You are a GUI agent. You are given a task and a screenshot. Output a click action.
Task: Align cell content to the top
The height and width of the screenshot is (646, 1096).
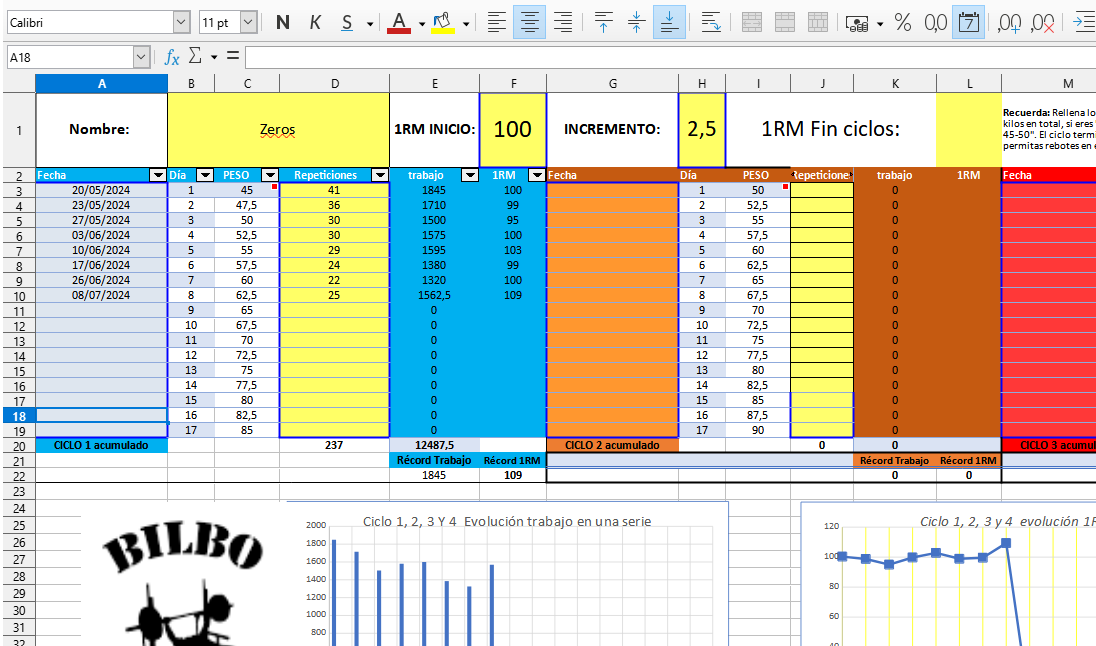(603, 22)
